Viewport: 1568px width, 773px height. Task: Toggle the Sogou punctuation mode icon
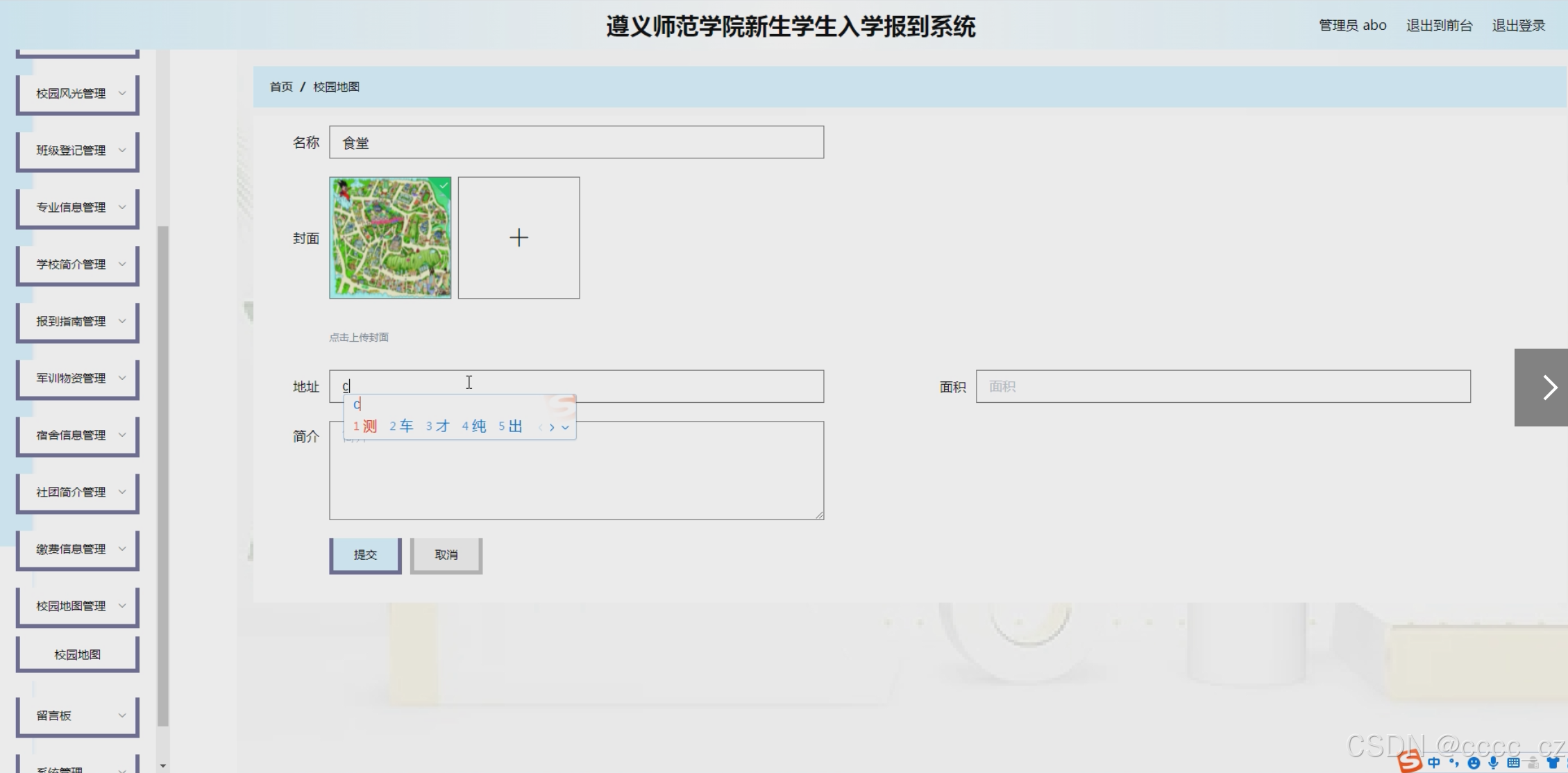[x=1453, y=763]
